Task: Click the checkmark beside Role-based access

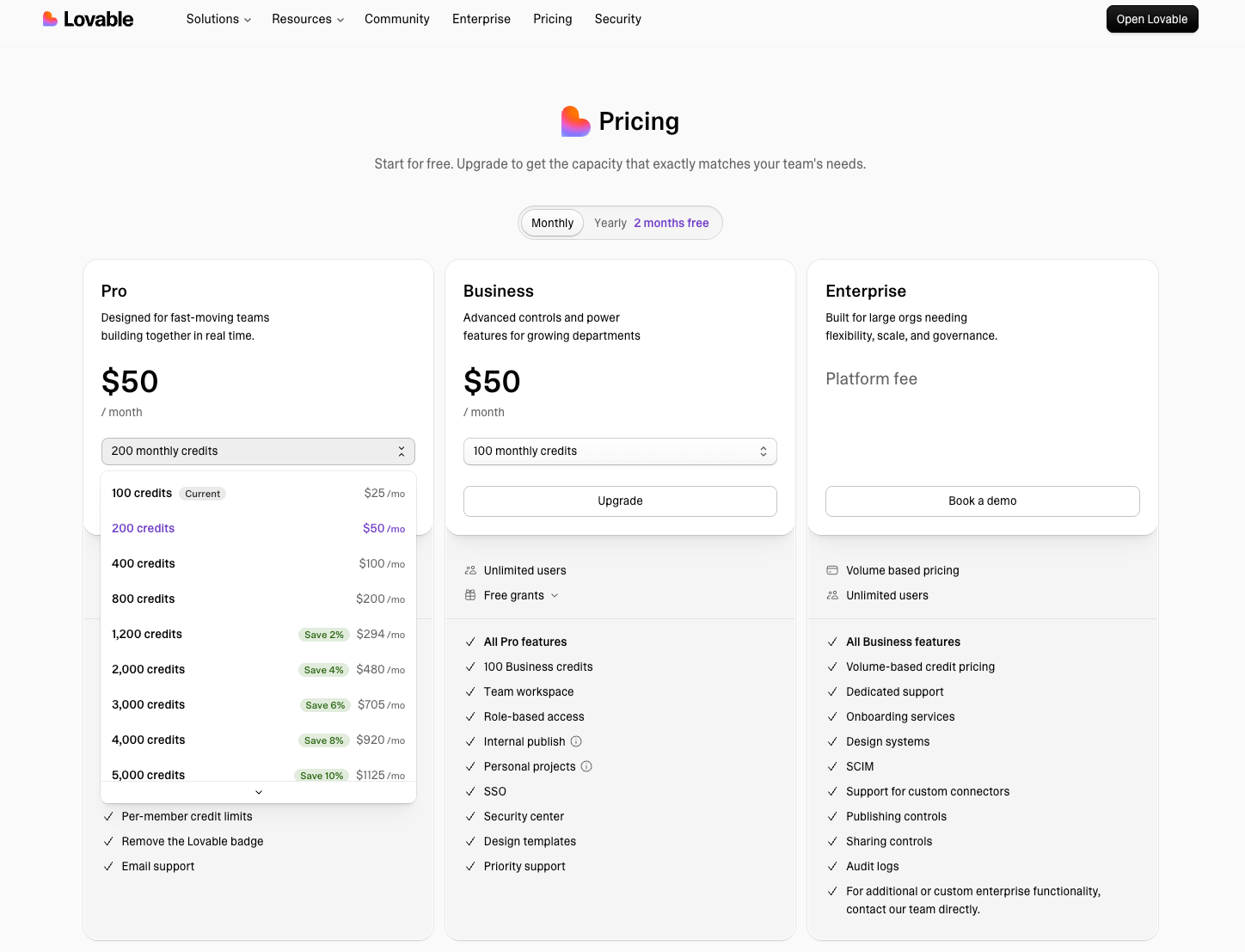Action: click(x=470, y=716)
